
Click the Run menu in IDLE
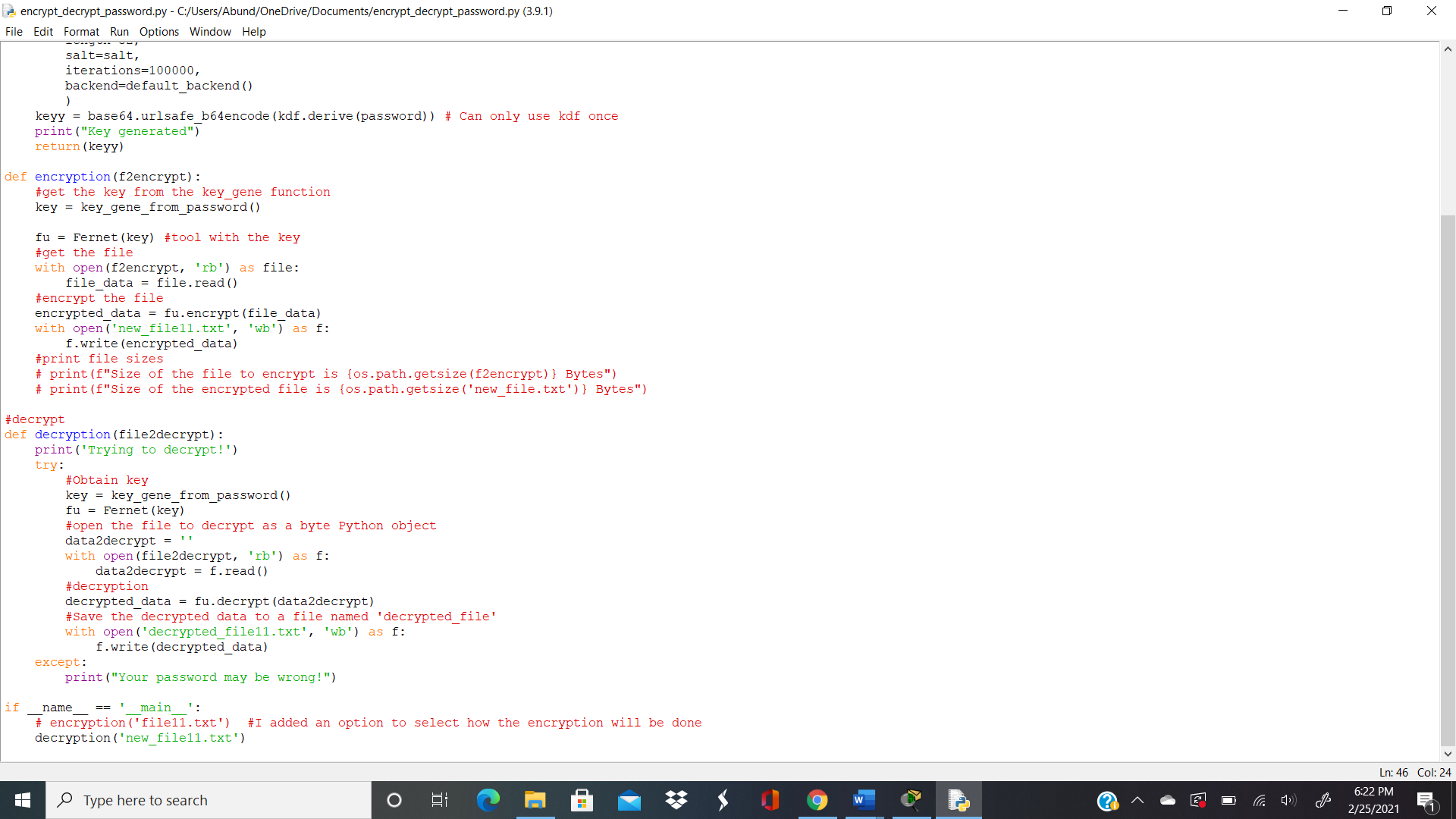click(119, 31)
